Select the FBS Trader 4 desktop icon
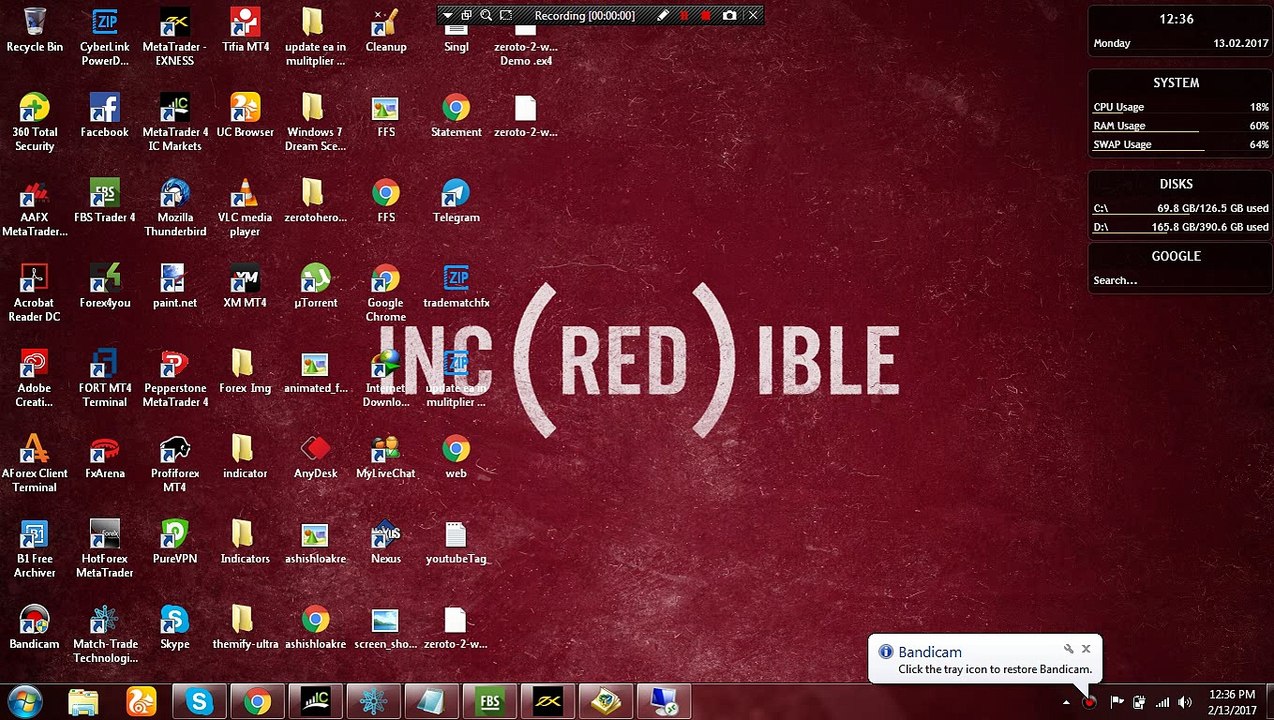1274x720 pixels. click(x=104, y=201)
